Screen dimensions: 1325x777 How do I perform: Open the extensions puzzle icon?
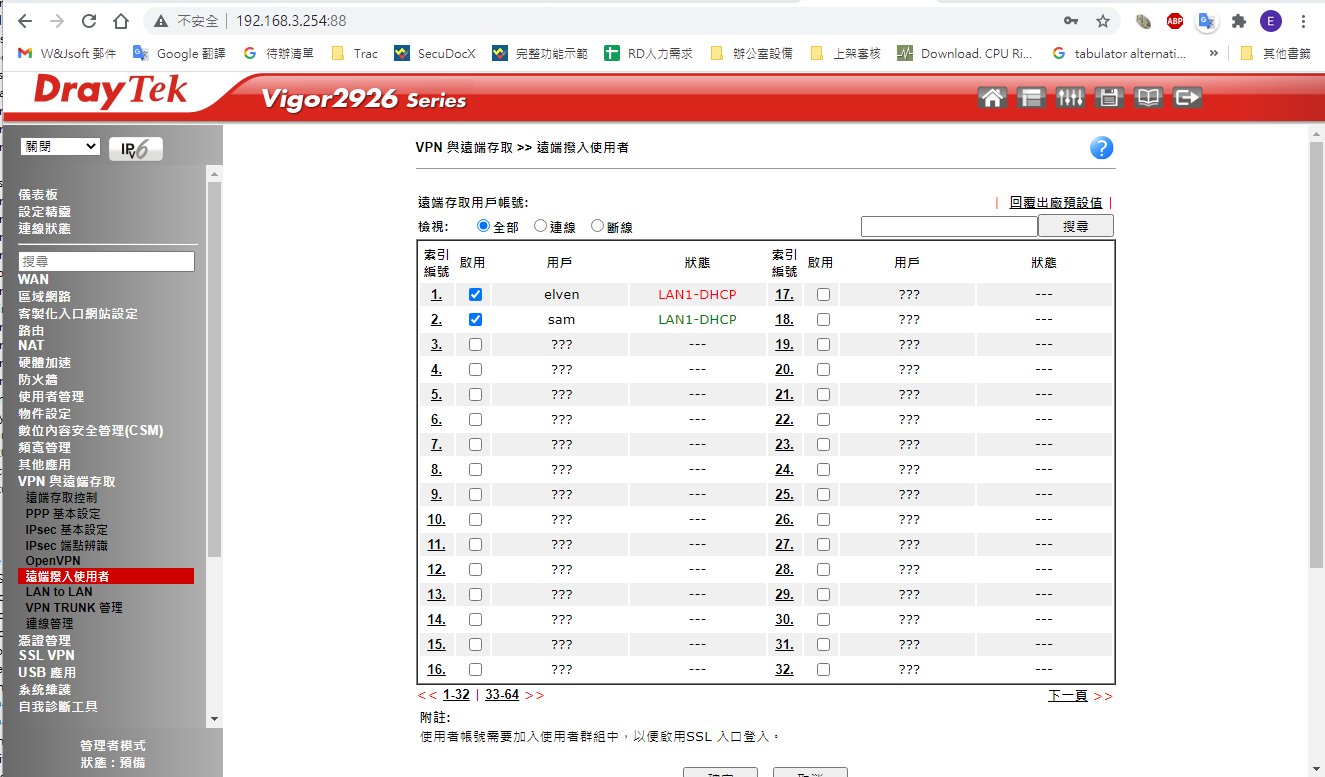pos(1239,21)
